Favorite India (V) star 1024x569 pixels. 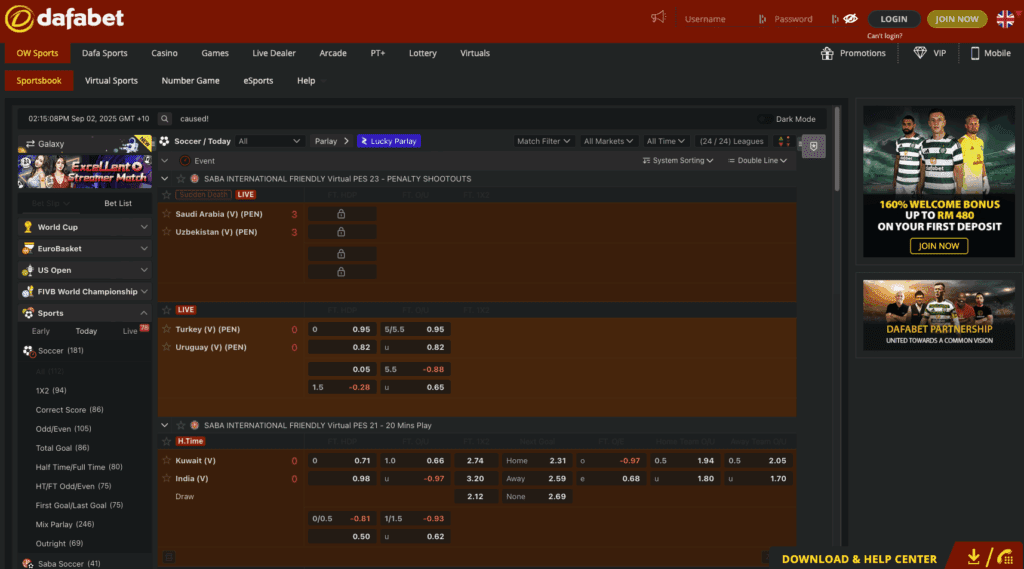pyautogui.click(x=167, y=478)
